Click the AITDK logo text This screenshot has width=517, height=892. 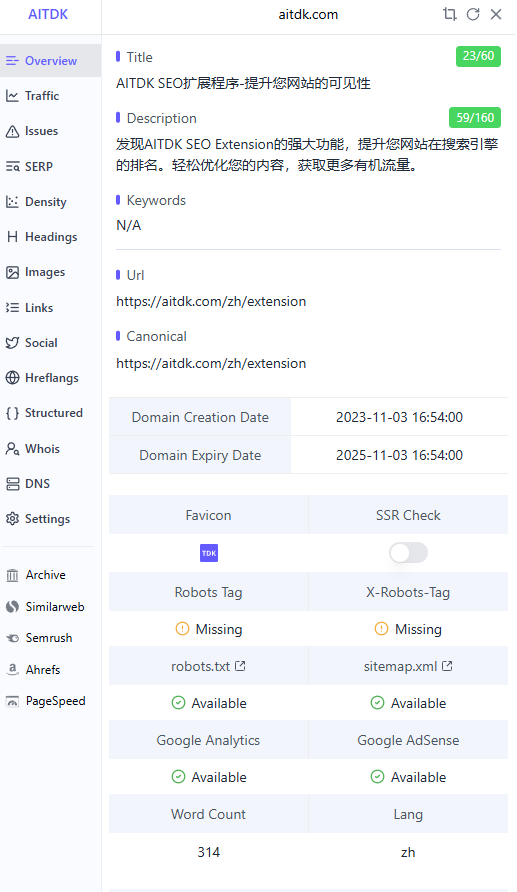click(x=48, y=14)
